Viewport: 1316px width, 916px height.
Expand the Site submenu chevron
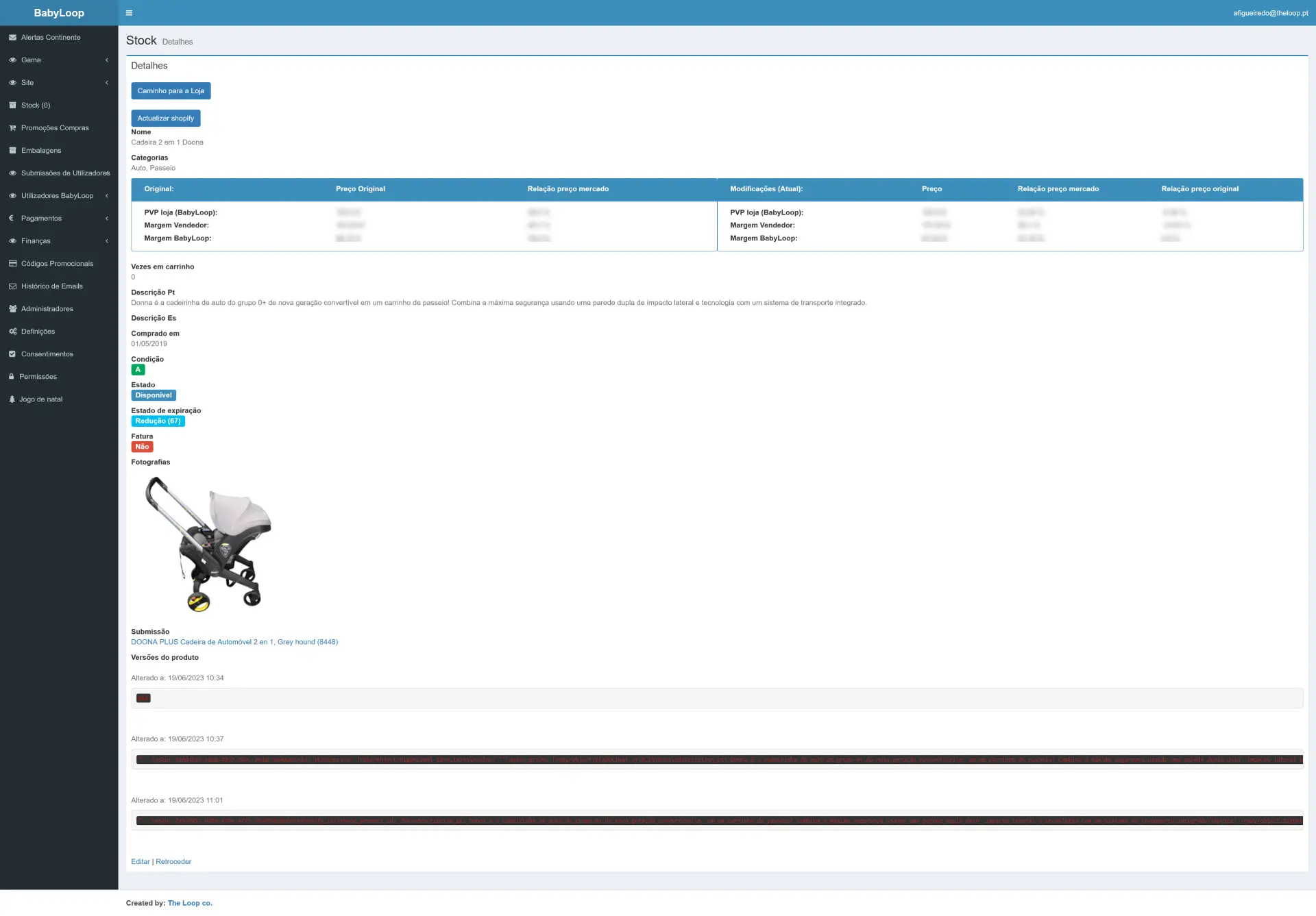pyautogui.click(x=107, y=83)
